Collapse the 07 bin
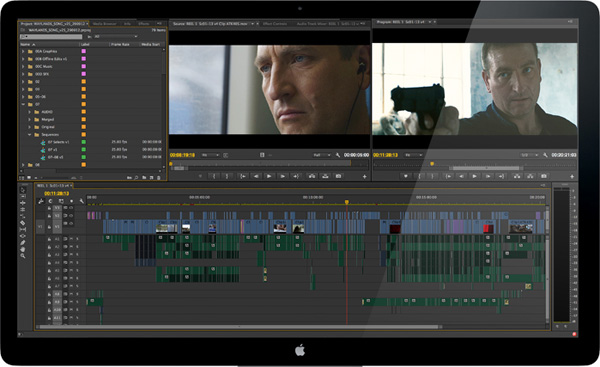The height and width of the screenshot is (367, 600). click(23, 104)
